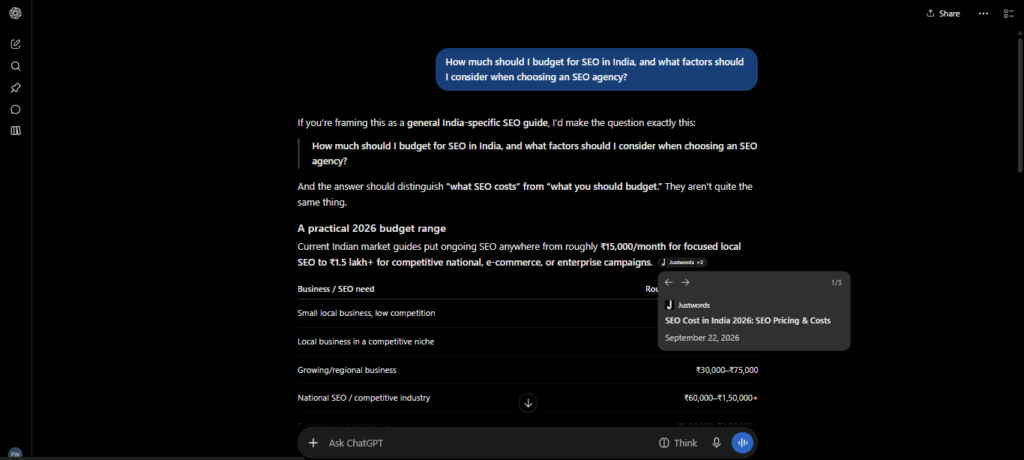Click the microphone dictation icon

[x=716, y=443]
